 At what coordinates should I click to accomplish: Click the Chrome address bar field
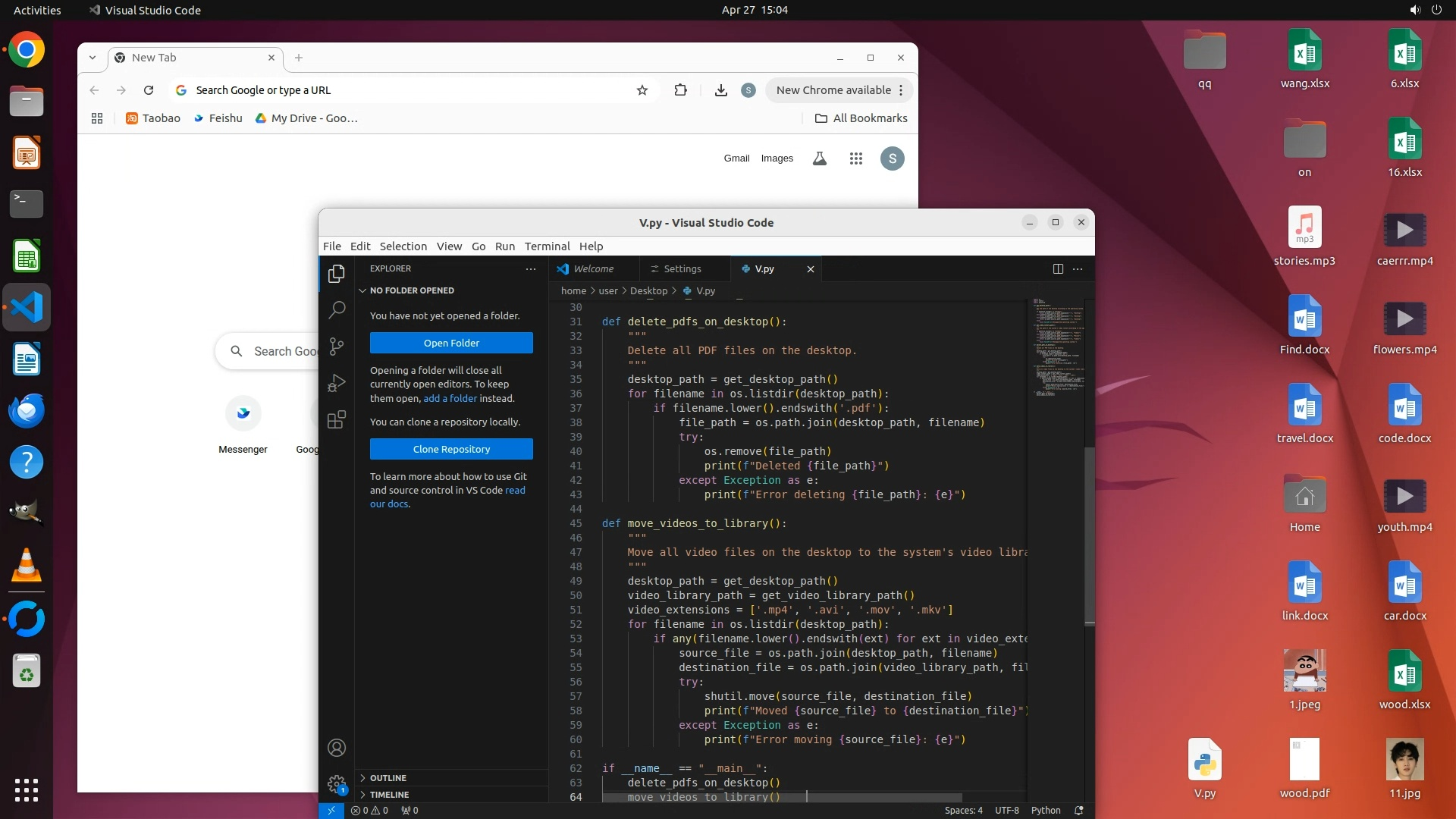(409, 90)
